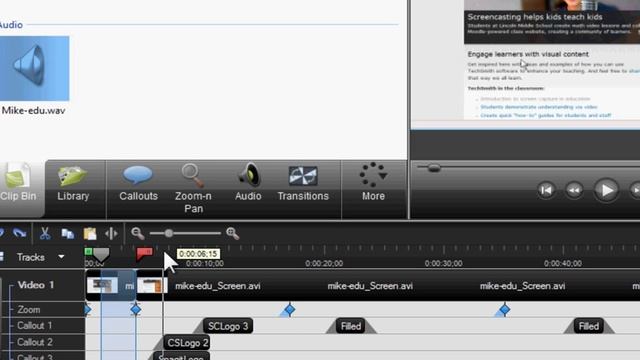Image resolution: width=640 pixels, height=360 pixels.
Task: Click the first mike-edu_Screen.avi clip label
Action: (218, 286)
